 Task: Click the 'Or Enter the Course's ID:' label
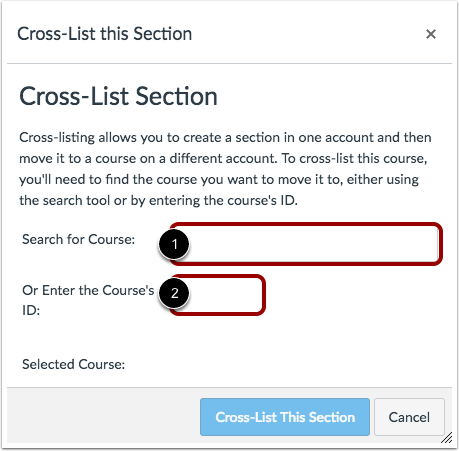pos(88,300)
